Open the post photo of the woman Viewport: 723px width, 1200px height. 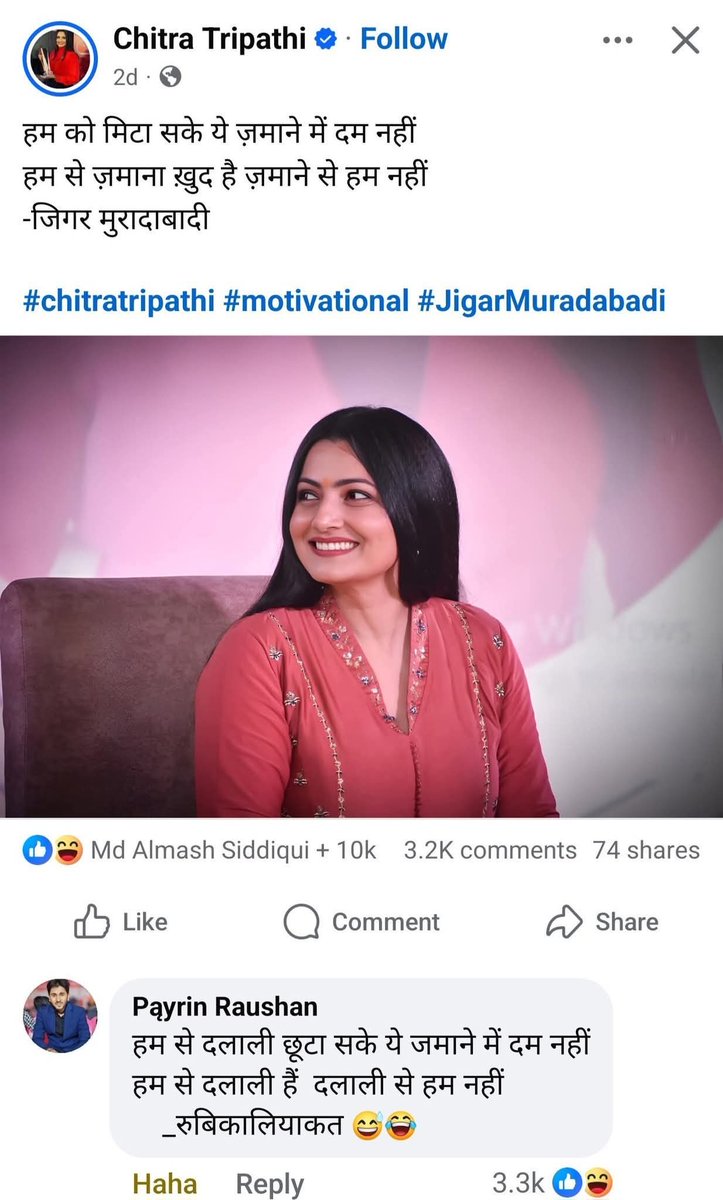click(x=361, y=577)
